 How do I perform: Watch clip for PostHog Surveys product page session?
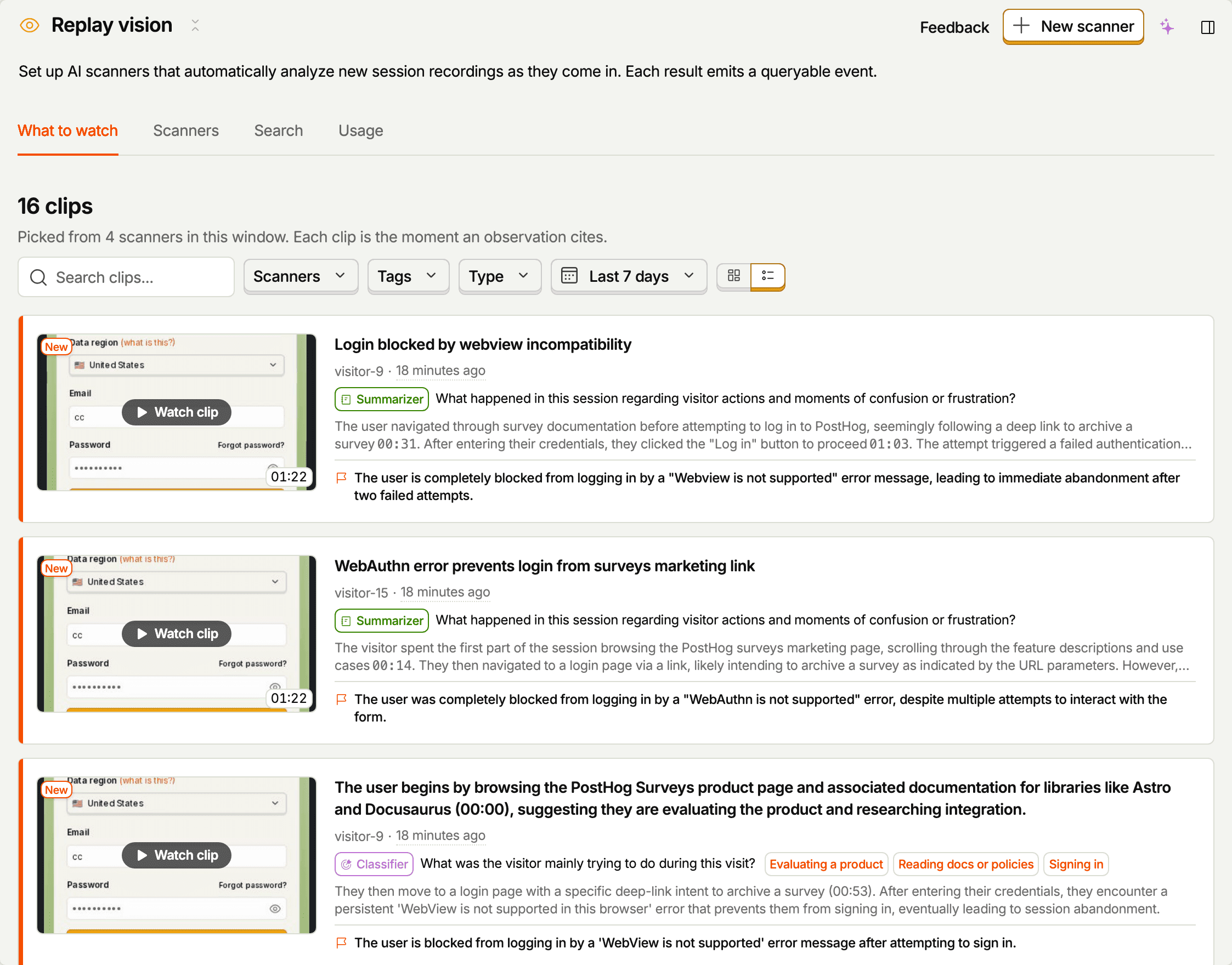point(177,855)
